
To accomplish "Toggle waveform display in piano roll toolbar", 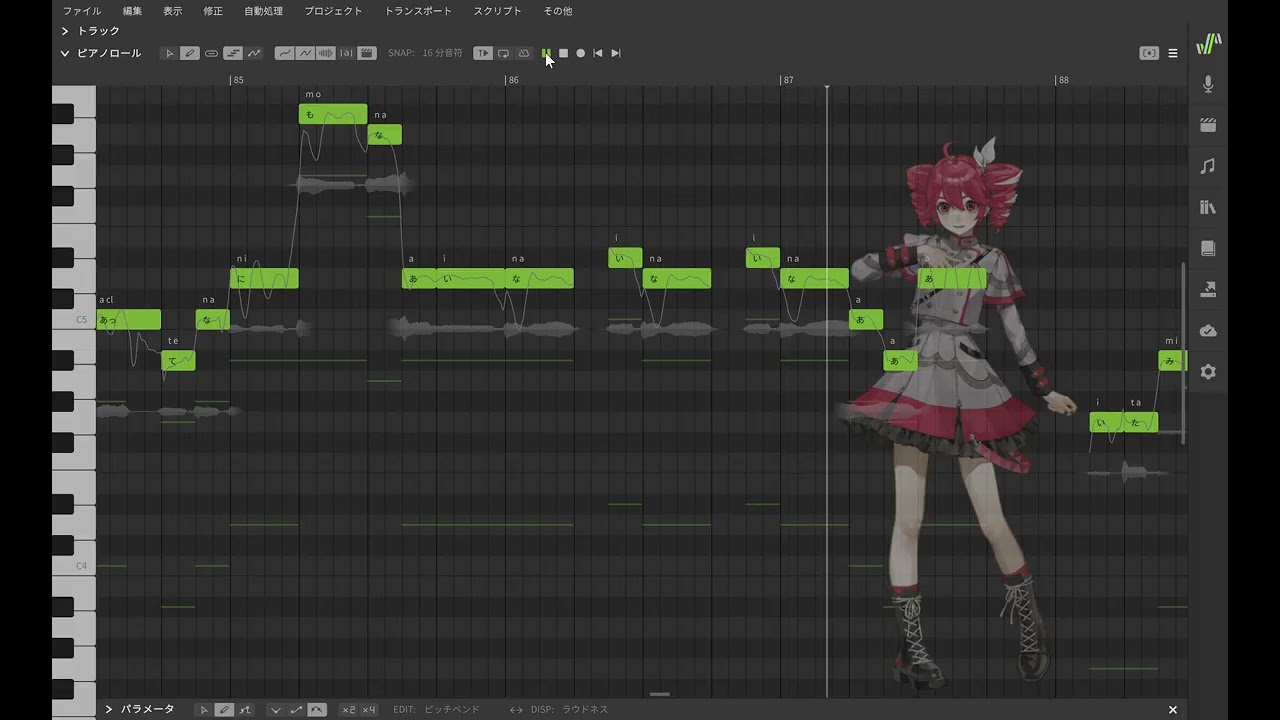I will click(325, 53).
